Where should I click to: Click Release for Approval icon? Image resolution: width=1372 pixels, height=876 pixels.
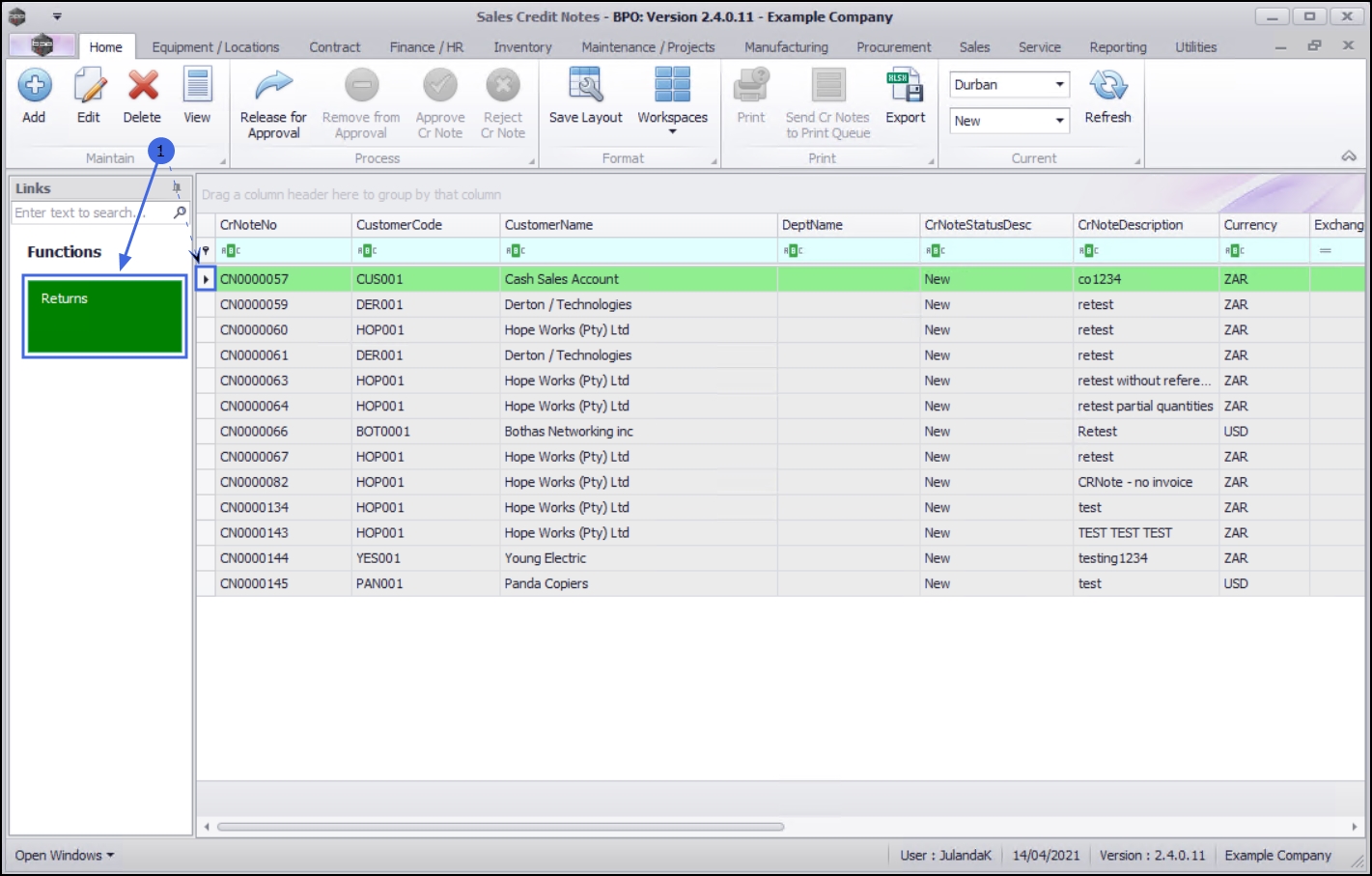pyautogui.click(x=273, y=86)
